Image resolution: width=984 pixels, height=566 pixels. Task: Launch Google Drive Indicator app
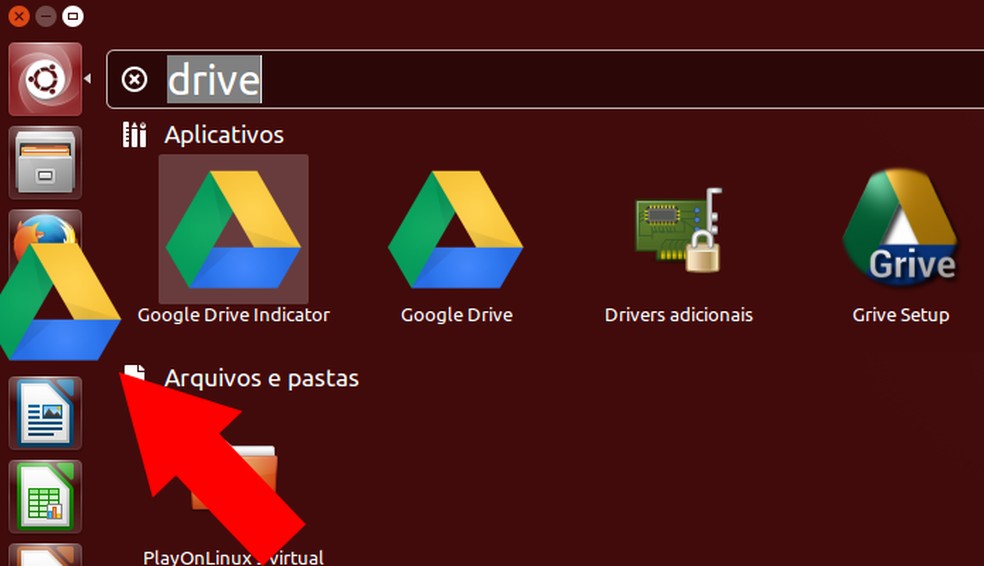pos(233,230)
